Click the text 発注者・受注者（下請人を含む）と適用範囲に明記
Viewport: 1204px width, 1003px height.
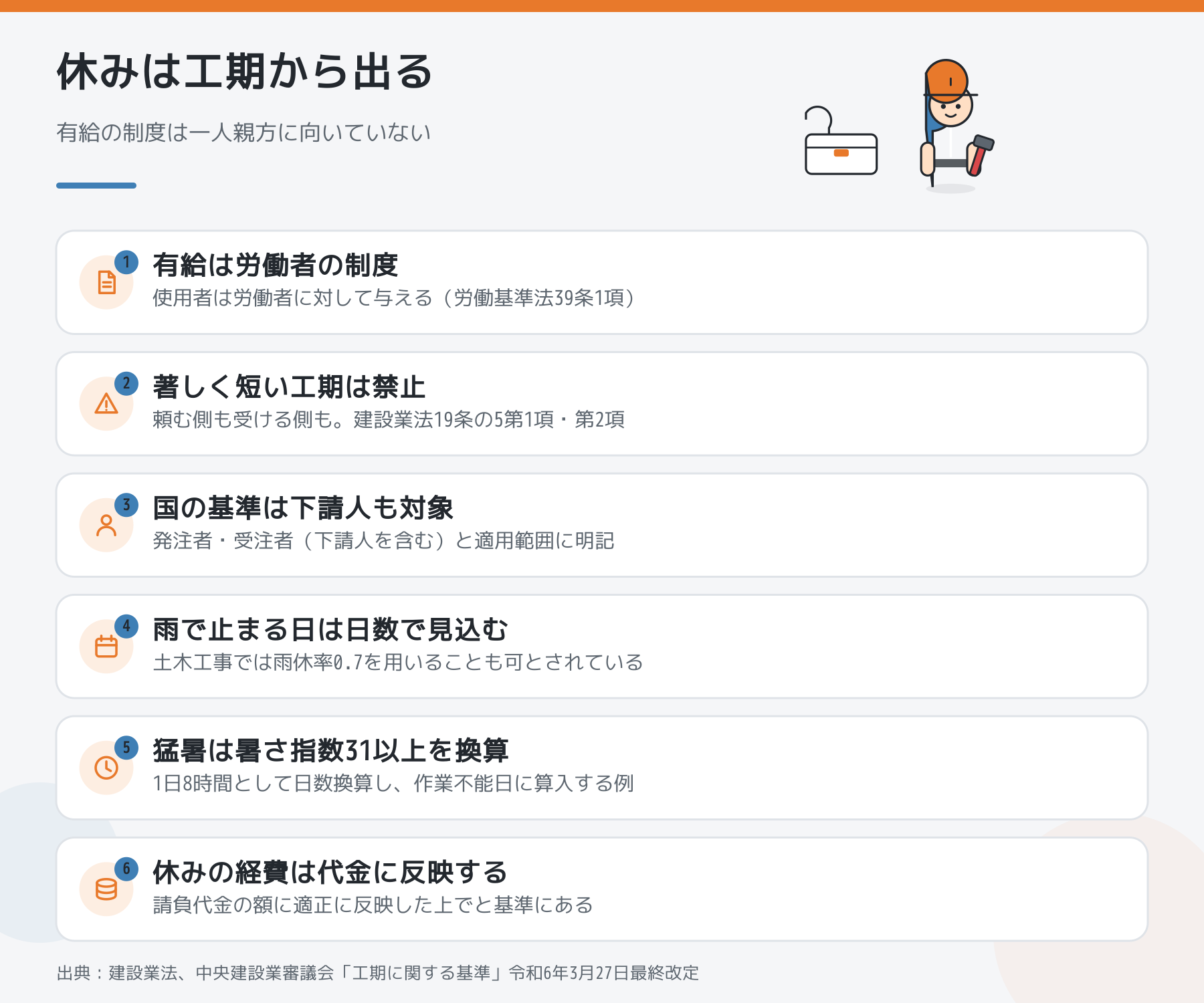pyautogui.click(x=383, y=540)
